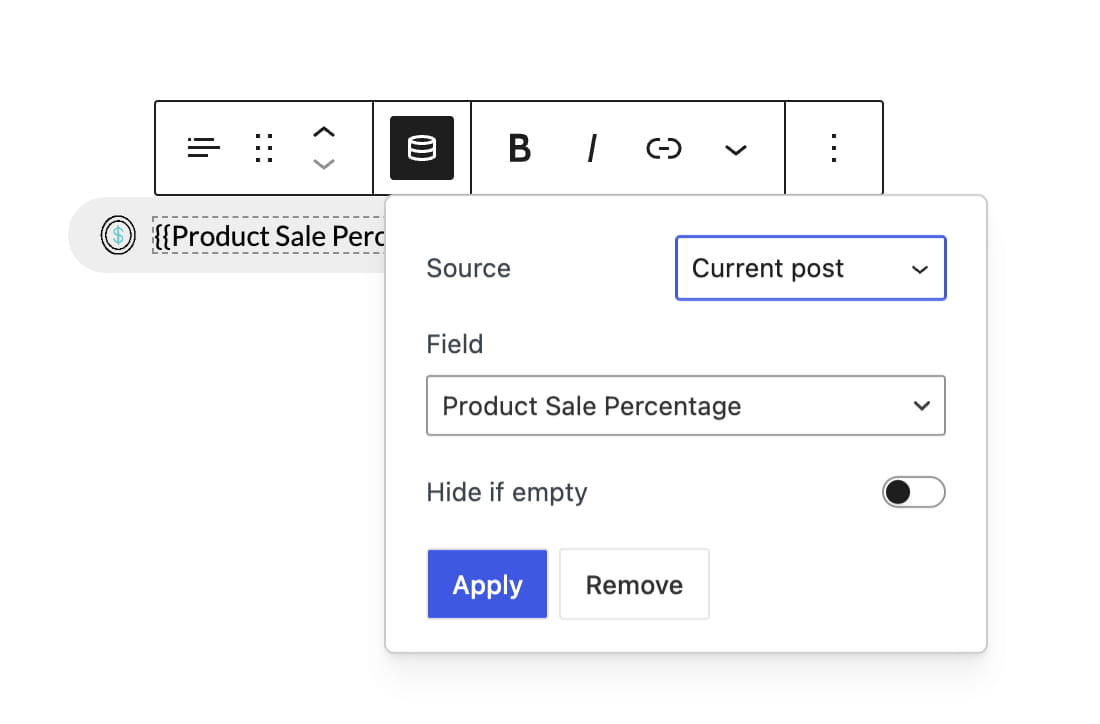Move block down with the down chevron

(323, 164)
